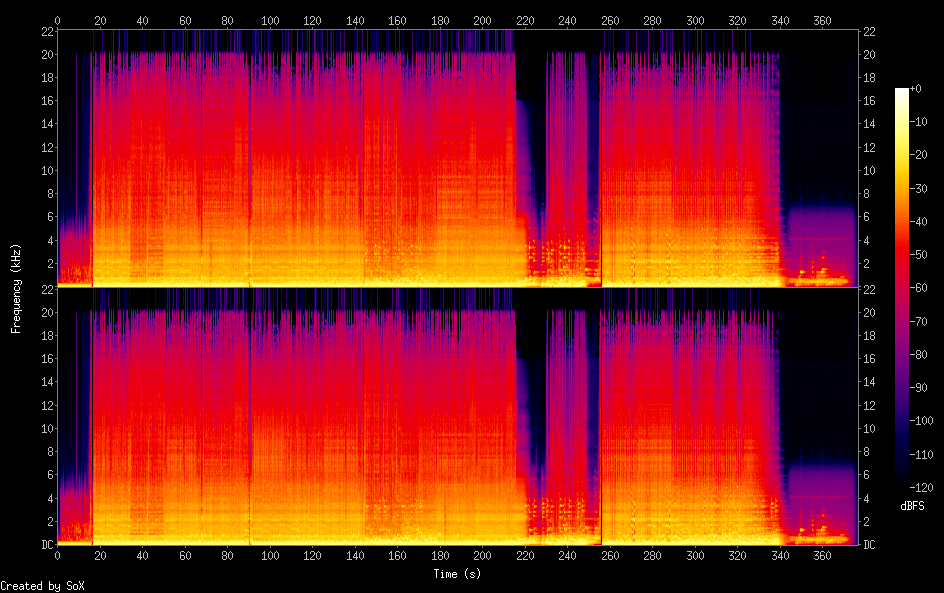Click the "40" tick on the bottom time axis
This screenshot has height=593, width=944.
point(142,556)
